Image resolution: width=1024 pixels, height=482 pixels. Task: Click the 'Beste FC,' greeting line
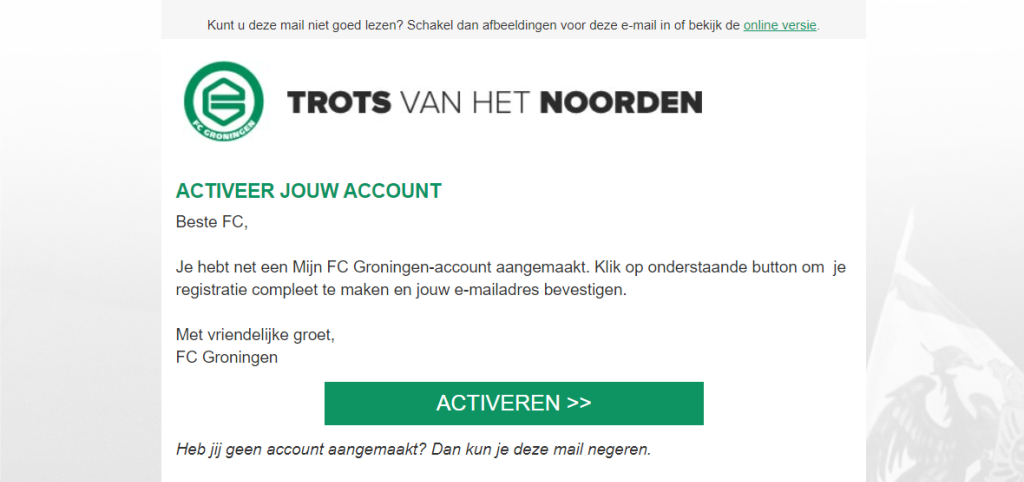(x=212, y=222)
